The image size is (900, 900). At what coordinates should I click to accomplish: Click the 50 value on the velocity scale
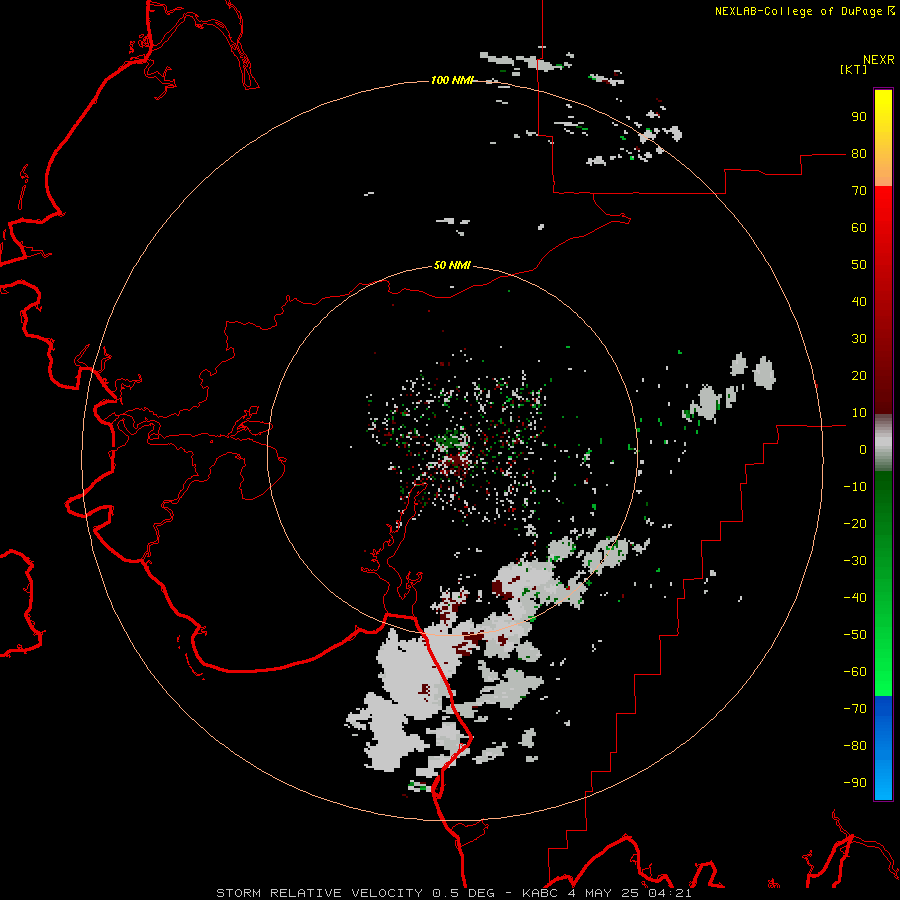tap(859, 265)
